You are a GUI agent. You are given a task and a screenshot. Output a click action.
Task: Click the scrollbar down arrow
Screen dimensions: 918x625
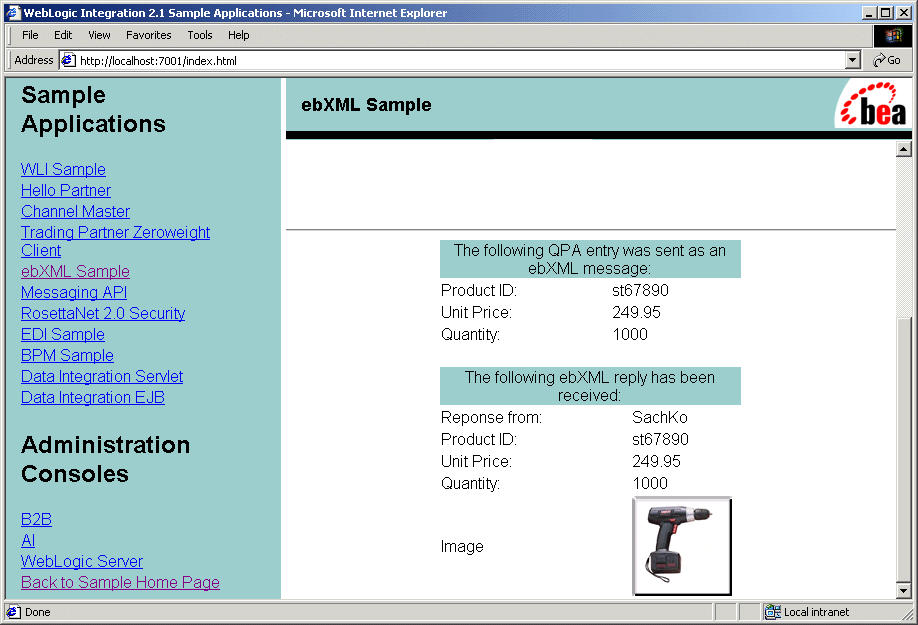(x=903, y=591)
